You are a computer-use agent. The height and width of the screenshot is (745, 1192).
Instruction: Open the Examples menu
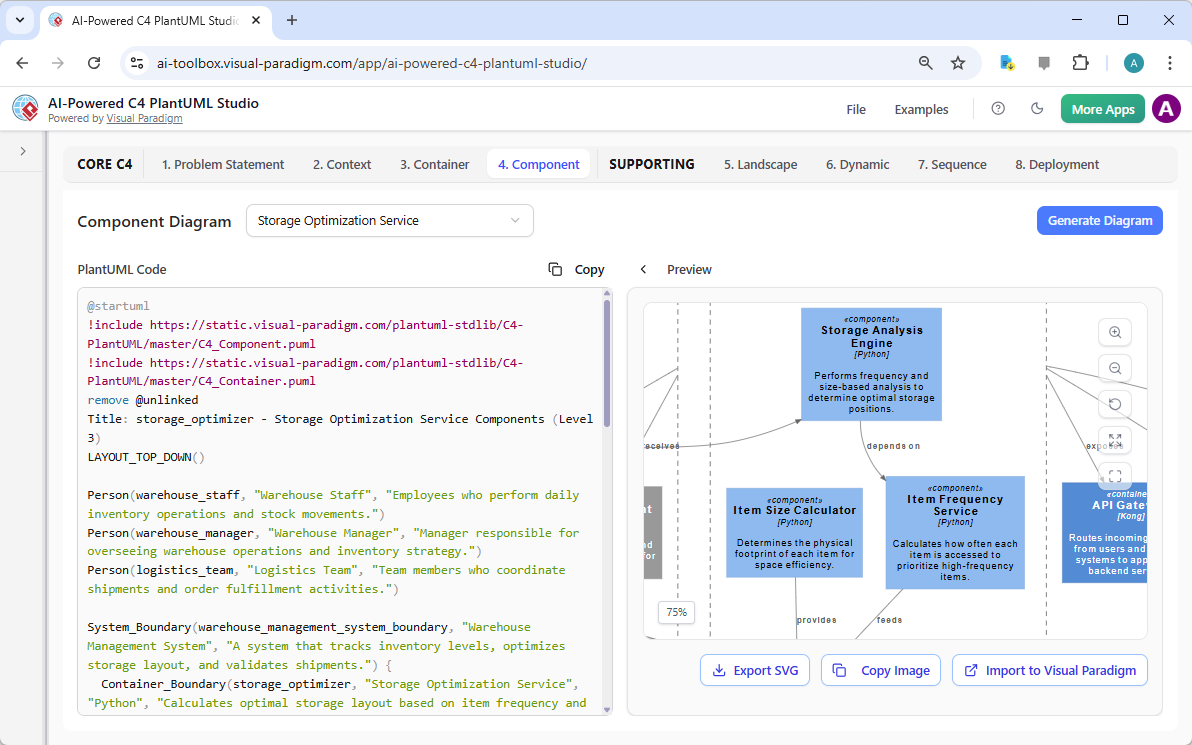[x=921, y=109]
